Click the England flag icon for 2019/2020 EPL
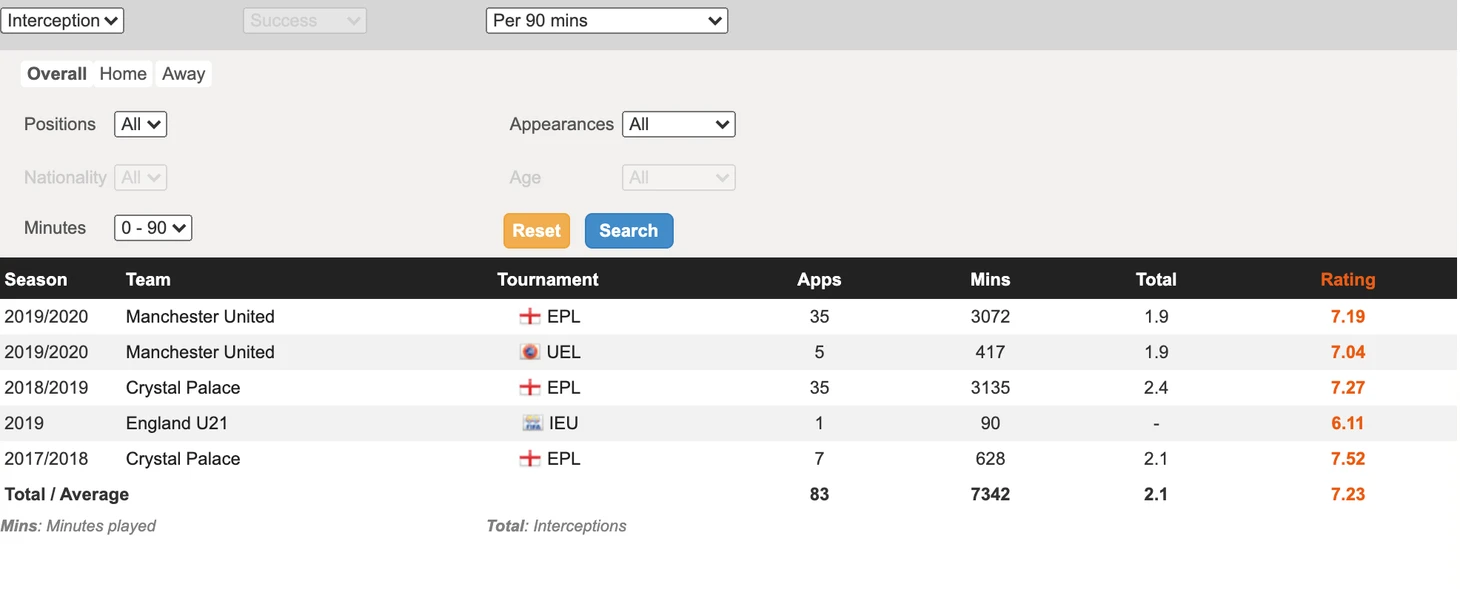The height and width of the screenshot is (589, 1460). [530, 317]
